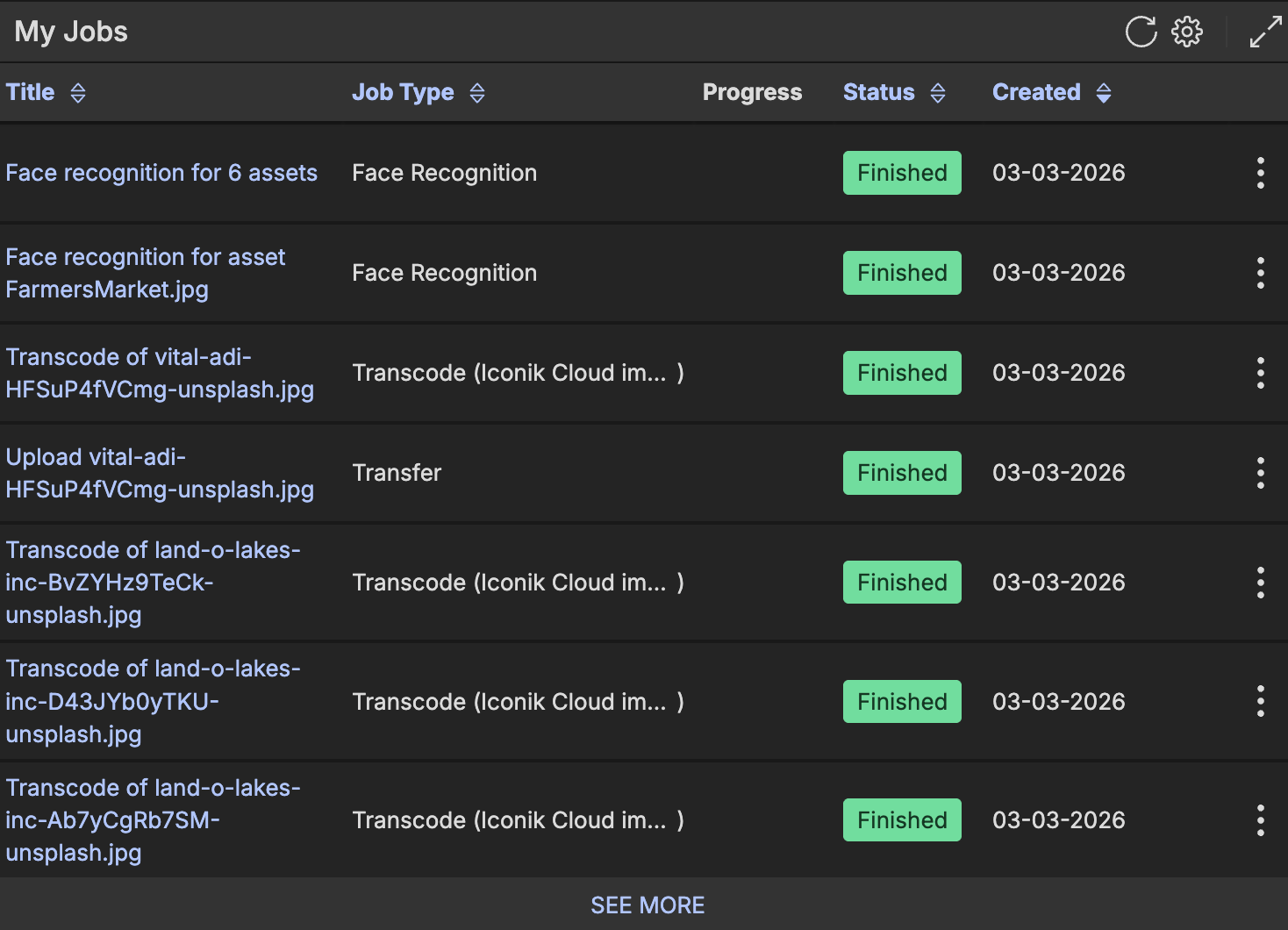Open Upload vital-adi-HFSuP4fVCmg-unsplash.jpg job link
The height and width of the screenshot is (930, 1288).
[x=159, y=473]
